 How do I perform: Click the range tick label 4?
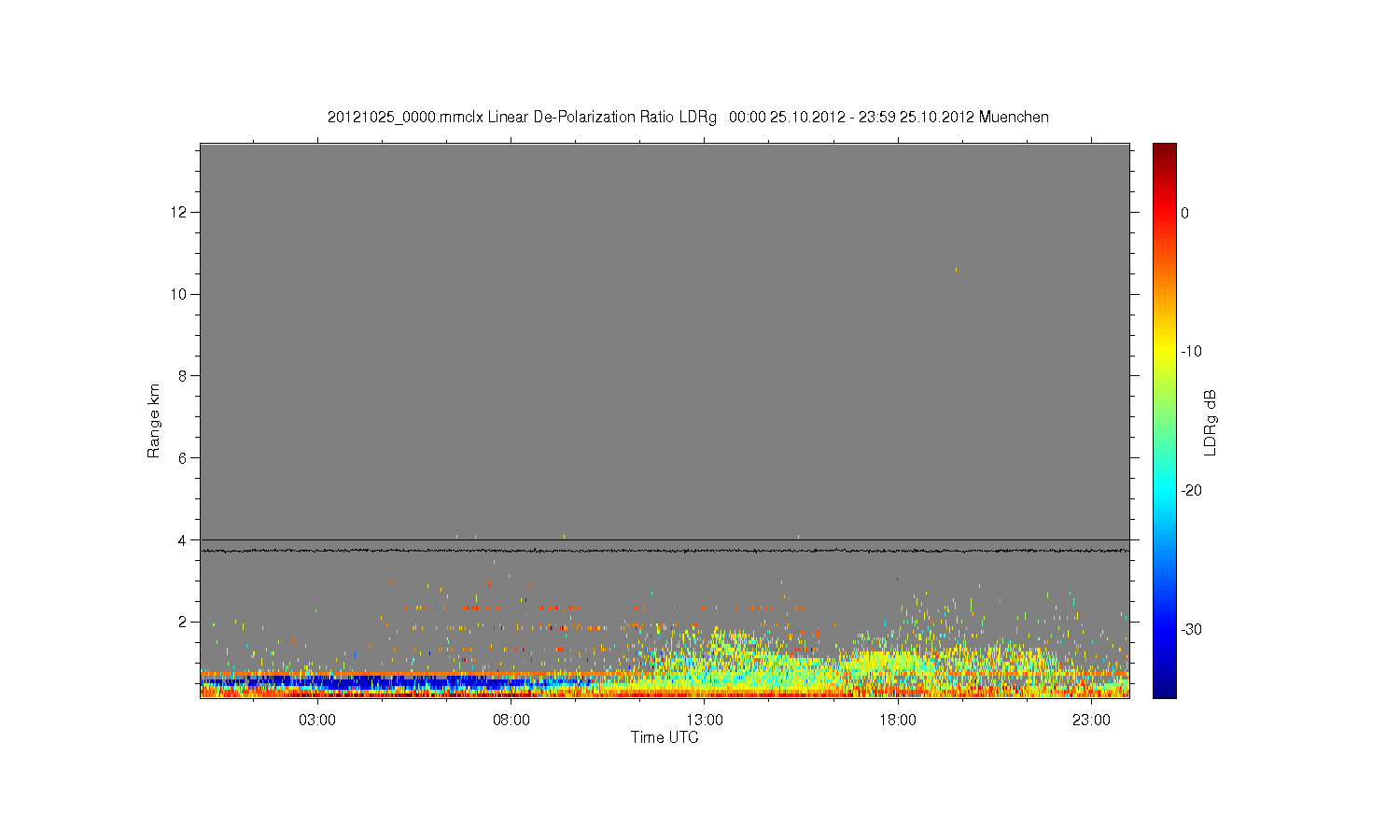tap(184, 539)
